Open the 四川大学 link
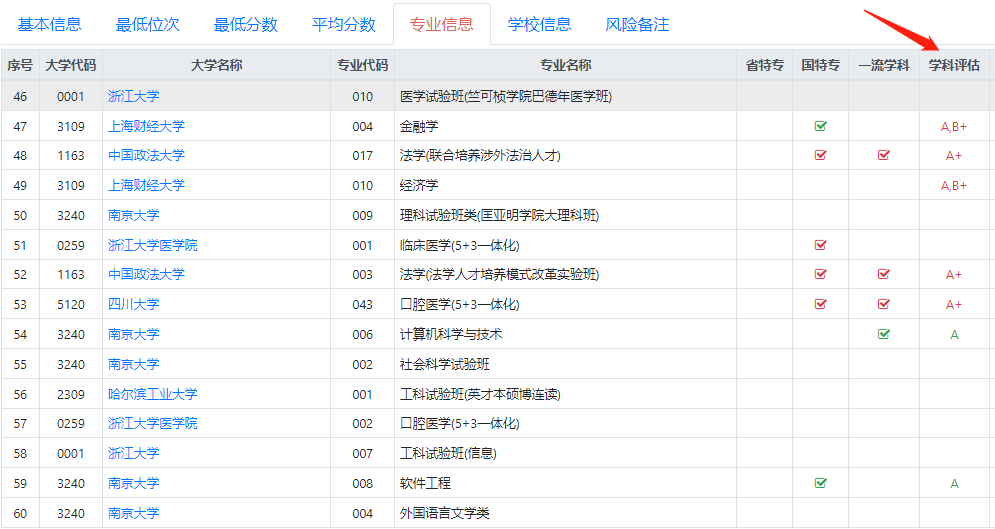 click(133, 304)
